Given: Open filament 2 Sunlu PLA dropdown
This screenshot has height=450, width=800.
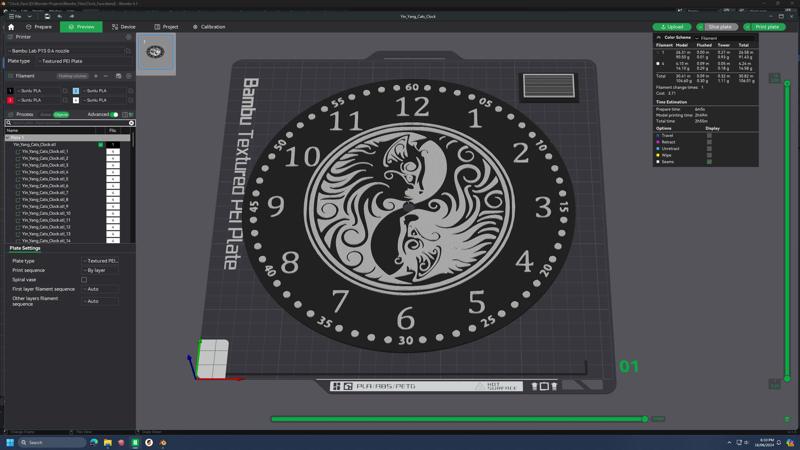Looking at the screenshot, I should coord(104,91).
